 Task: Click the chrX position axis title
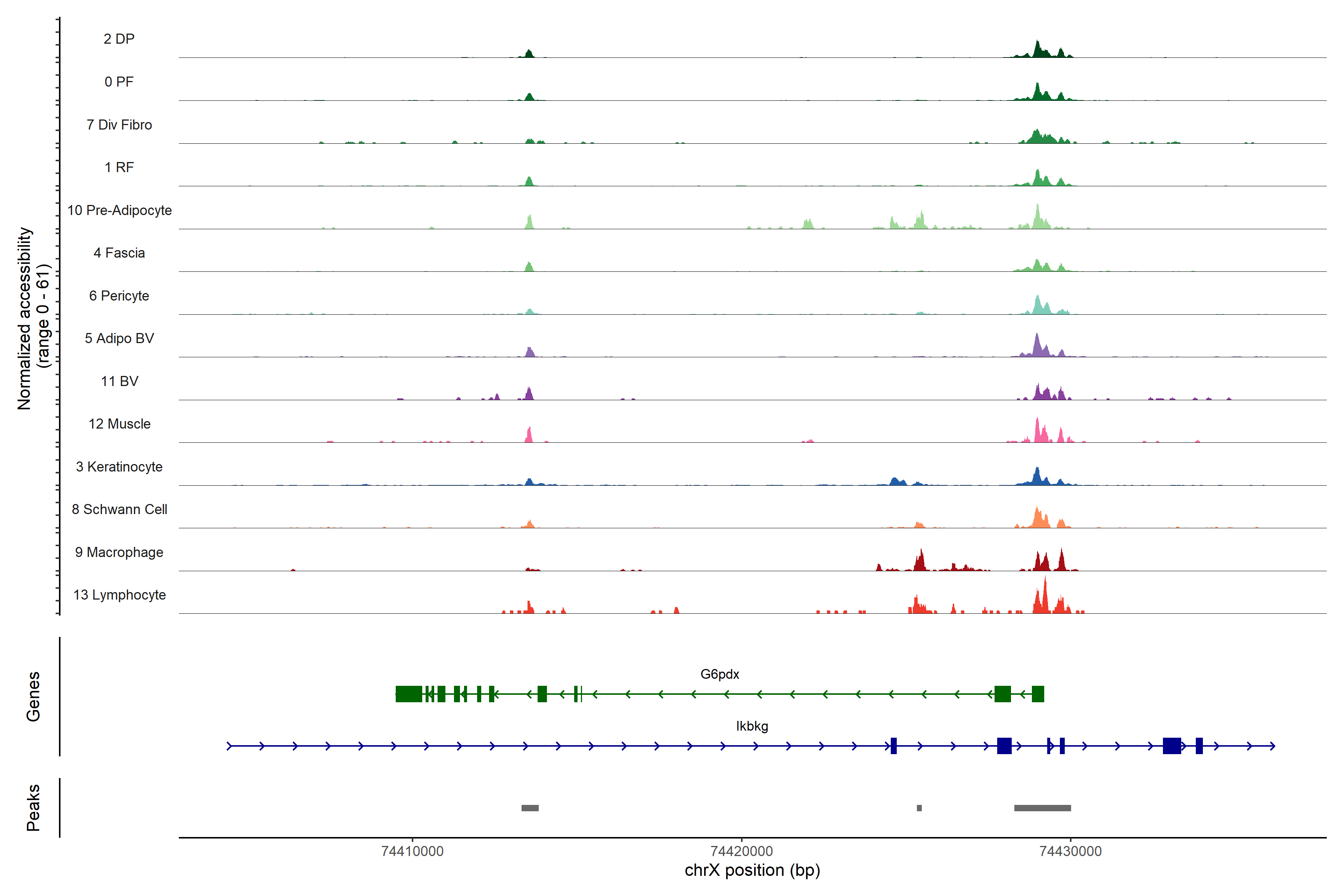tap(752, 870)
